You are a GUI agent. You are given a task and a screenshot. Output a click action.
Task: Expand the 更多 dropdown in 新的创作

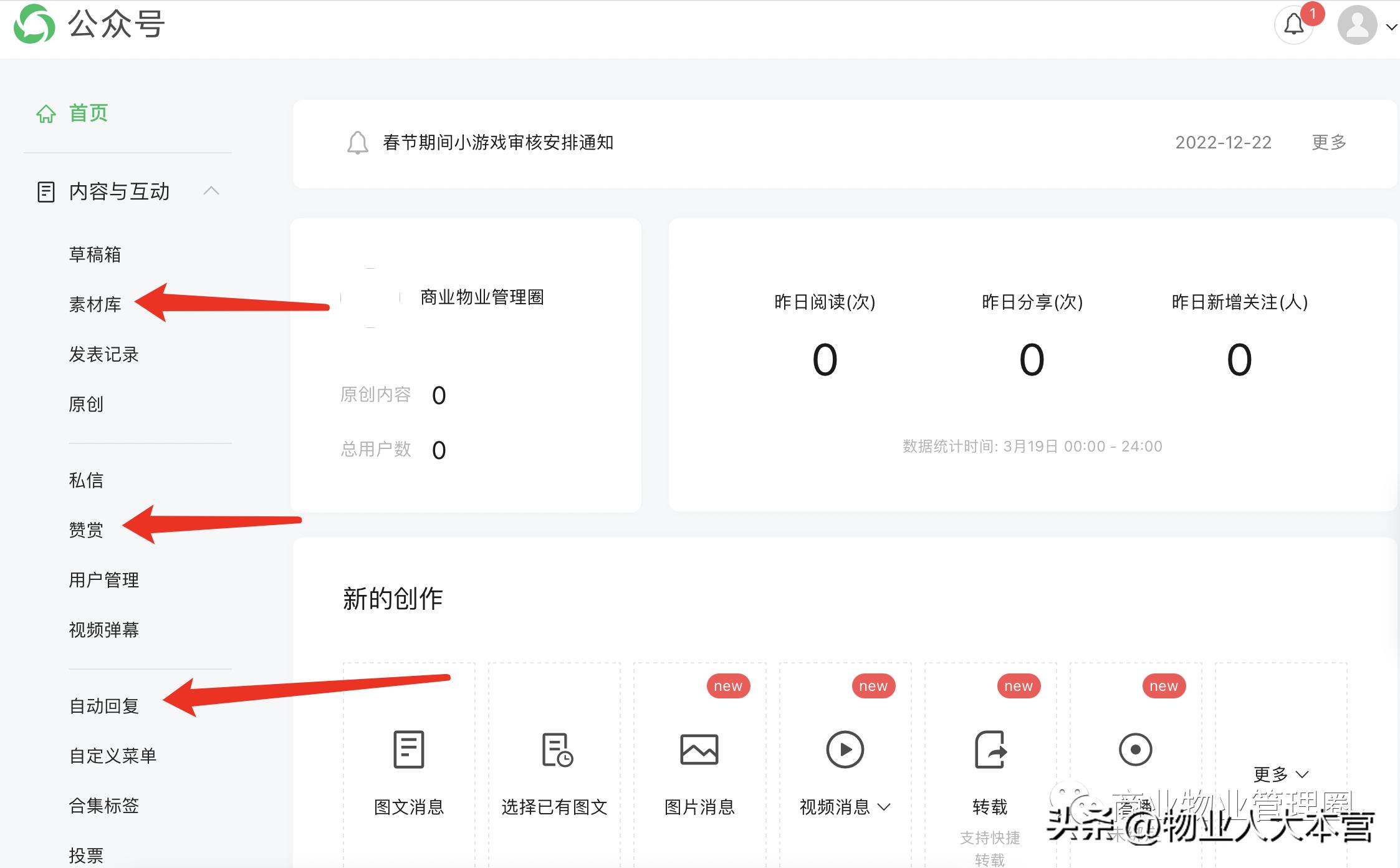[x=1281, y=773]
